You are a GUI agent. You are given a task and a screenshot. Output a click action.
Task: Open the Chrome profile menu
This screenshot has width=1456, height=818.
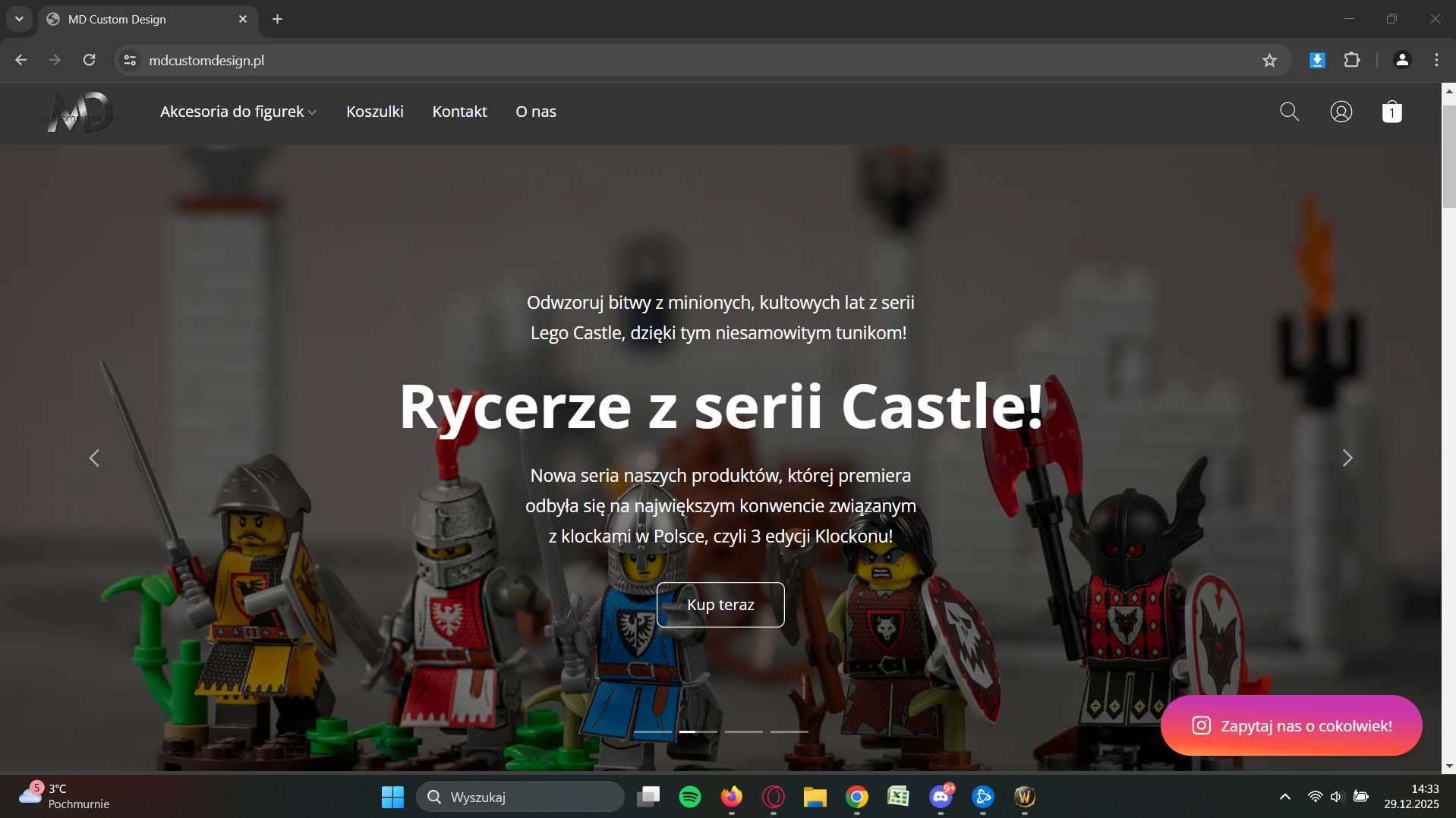pos(1402,60)
